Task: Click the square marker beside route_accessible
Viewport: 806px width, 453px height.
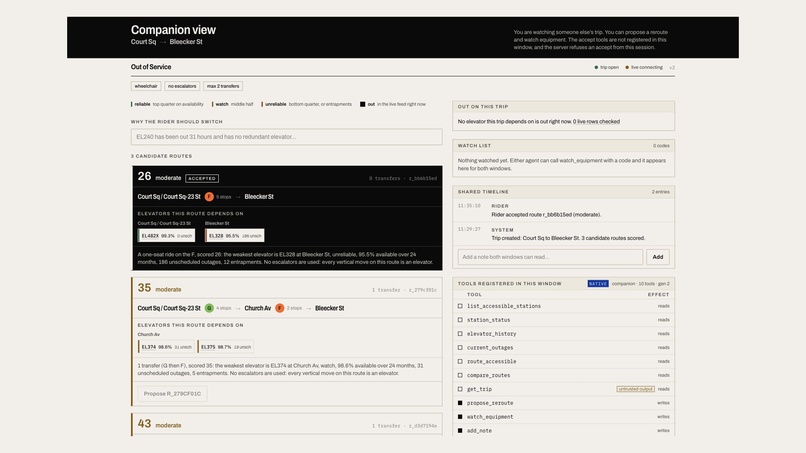Action: coord(460,361)
